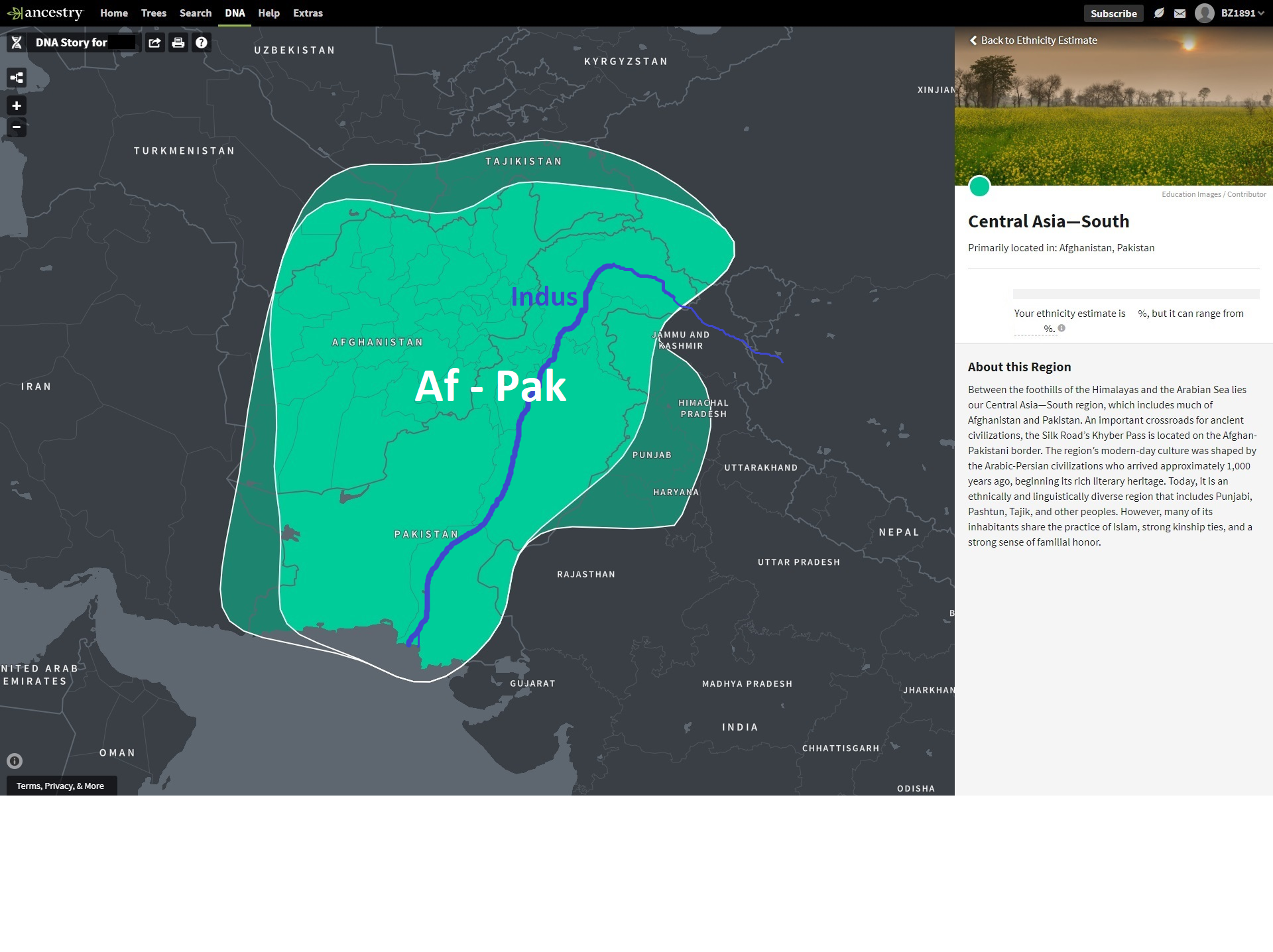Click the DNA Story for title
This screenshot has width=1273, height=952.
[x=72, y=42]
